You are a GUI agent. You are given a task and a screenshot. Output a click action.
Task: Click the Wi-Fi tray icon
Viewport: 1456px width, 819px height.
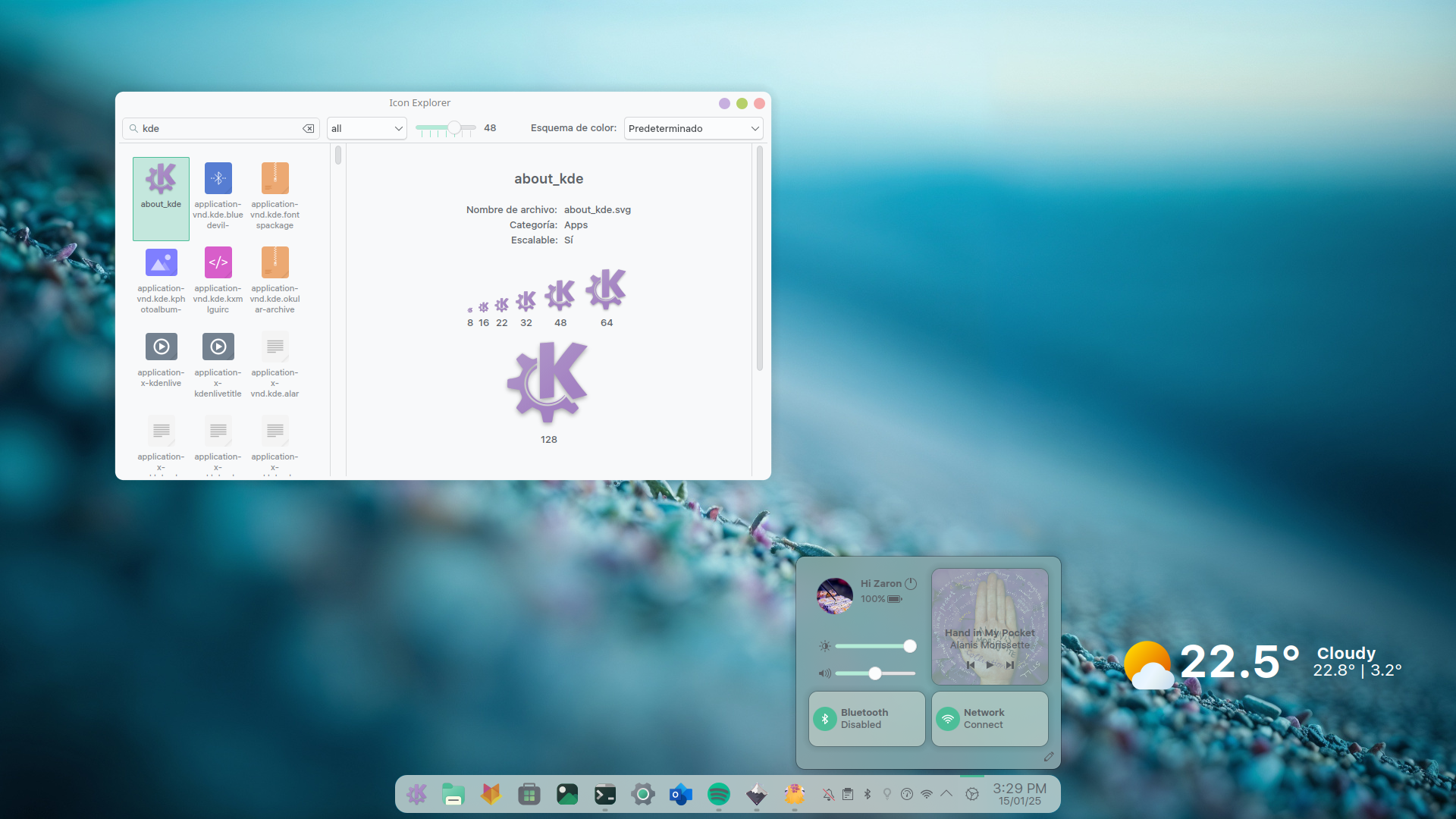pos(927,794)
